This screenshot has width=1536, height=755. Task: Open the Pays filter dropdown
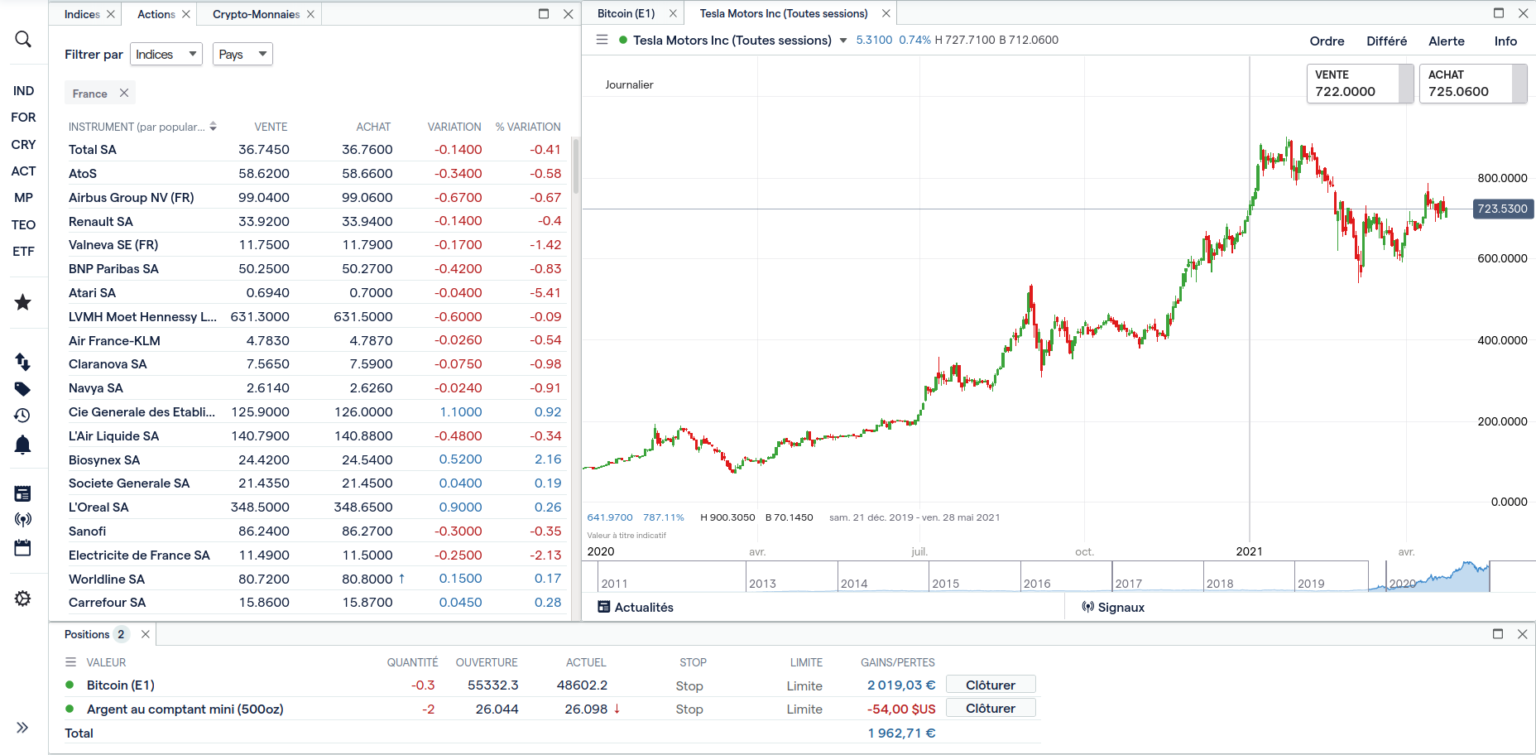242,54
